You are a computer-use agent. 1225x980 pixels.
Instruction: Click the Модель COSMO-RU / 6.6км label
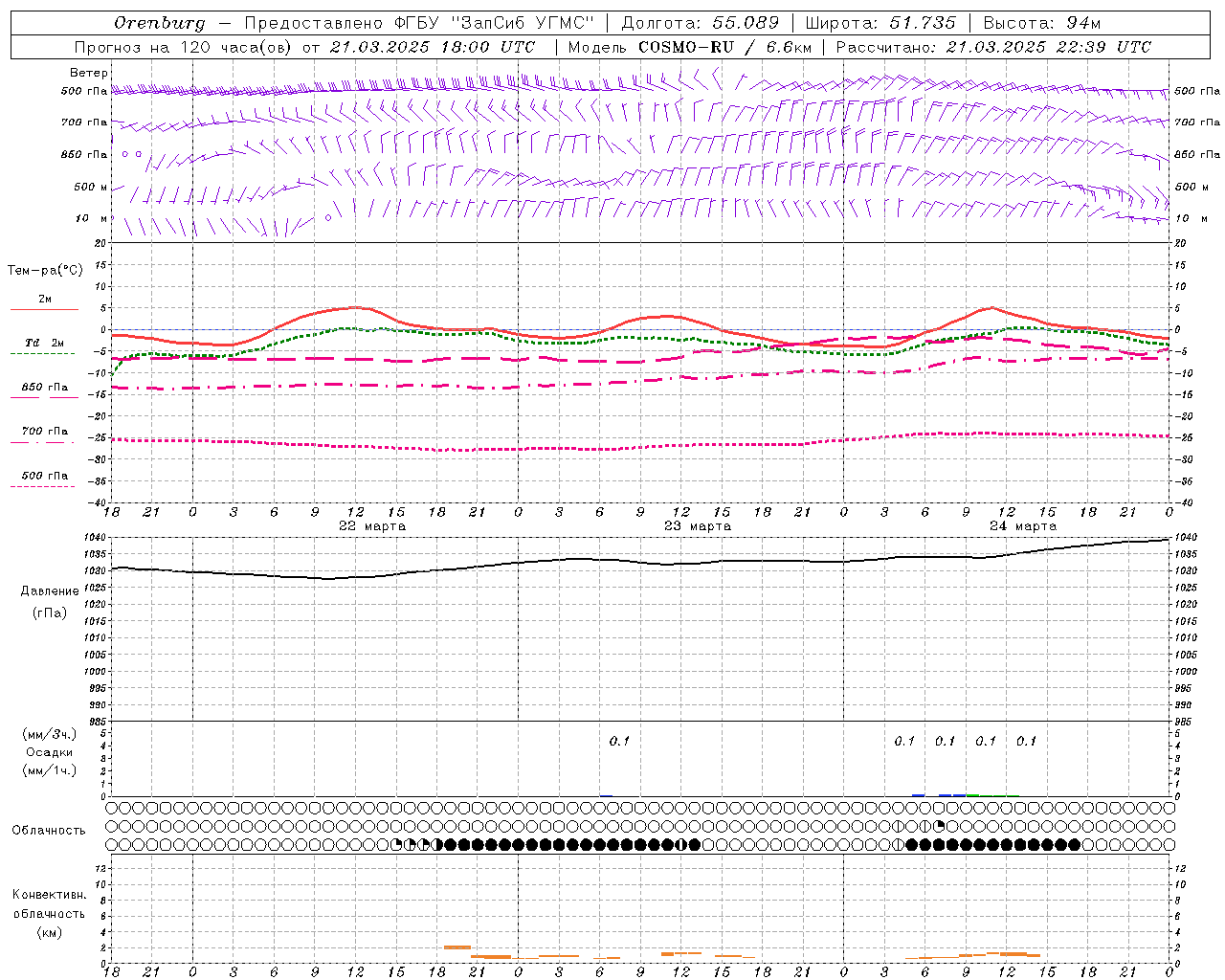tap(689, 47)
